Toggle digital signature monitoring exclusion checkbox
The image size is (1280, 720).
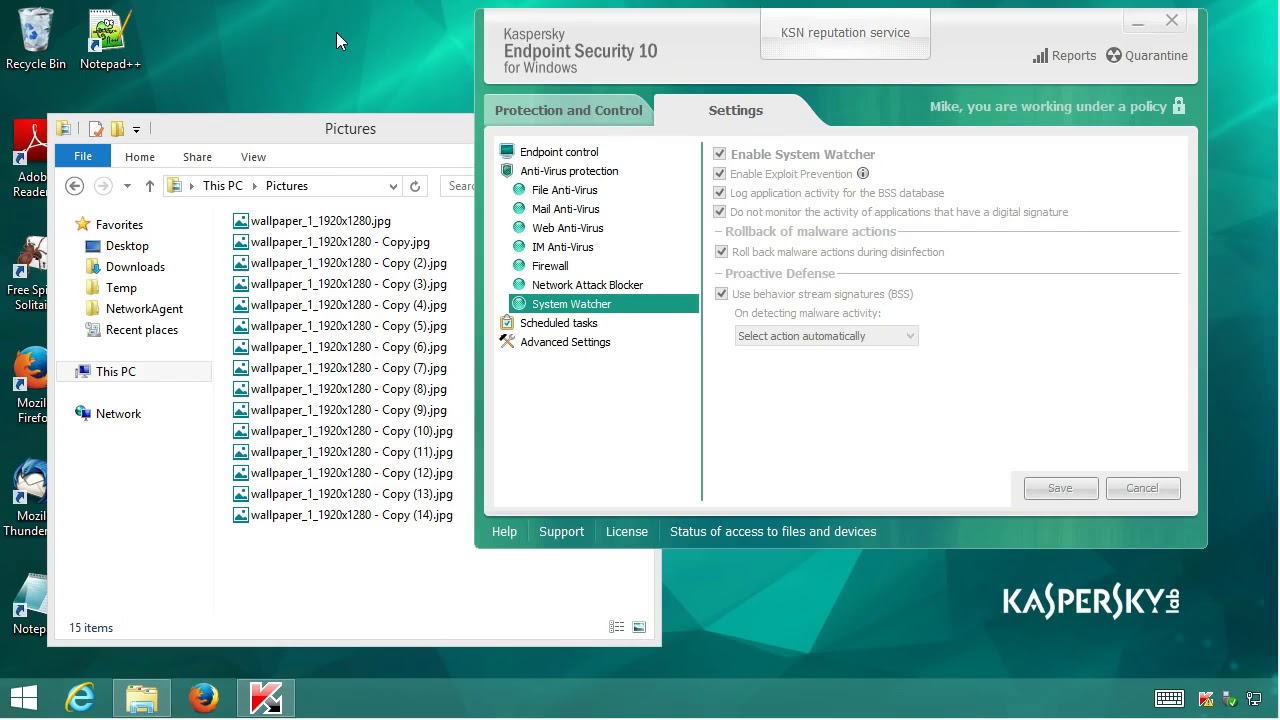(x=719, y=212)
